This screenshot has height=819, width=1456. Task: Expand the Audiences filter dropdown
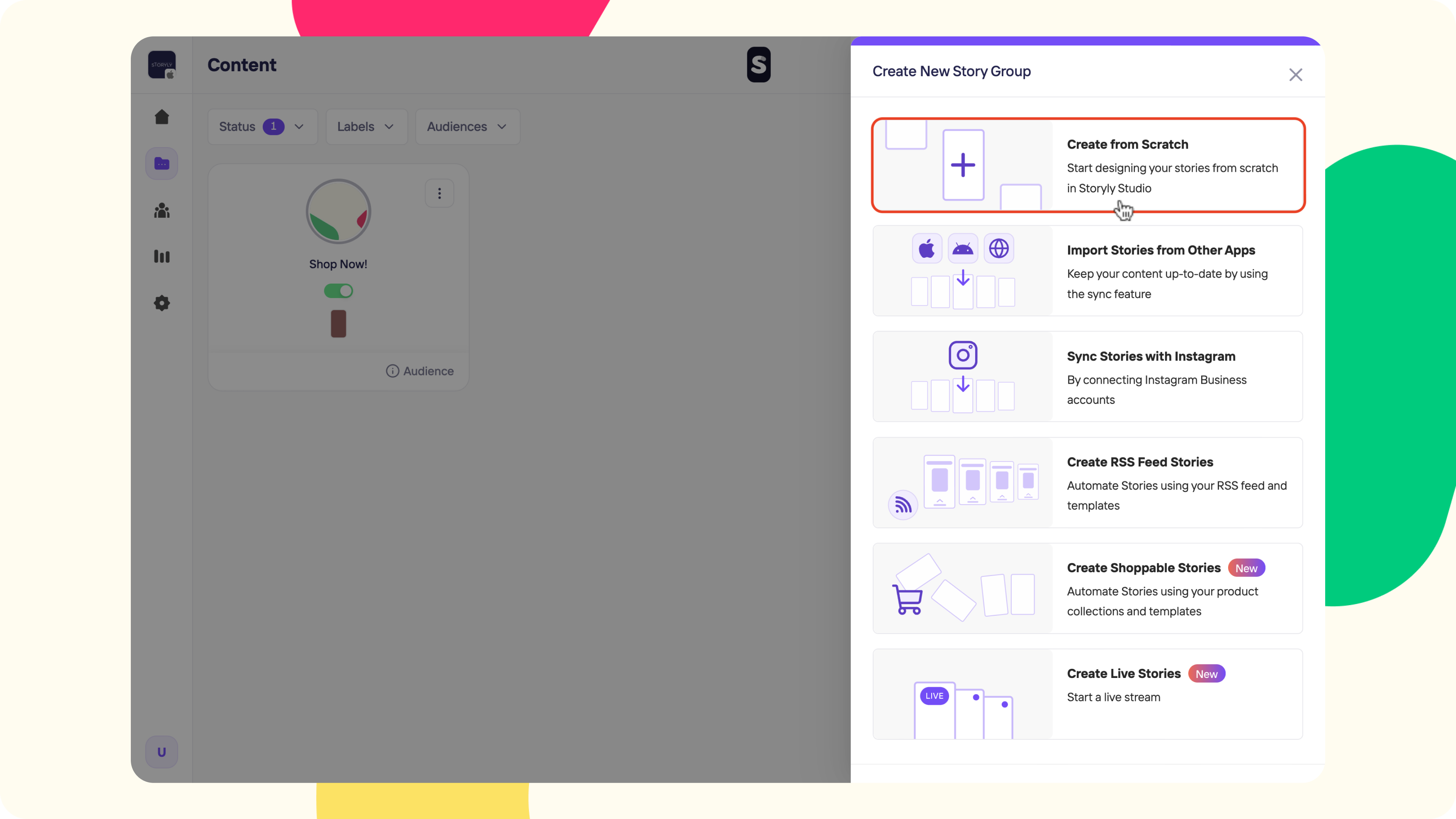(x=467, y=127)
